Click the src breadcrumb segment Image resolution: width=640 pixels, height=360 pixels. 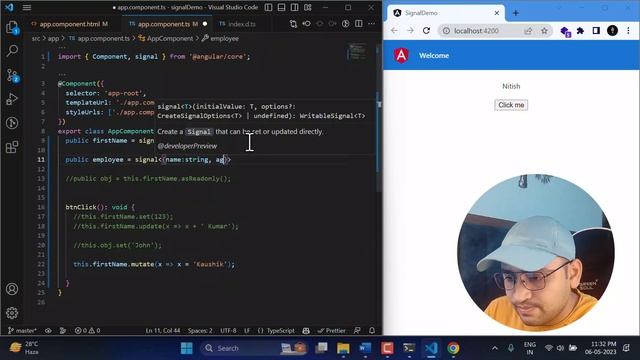[x=36, y=39]
